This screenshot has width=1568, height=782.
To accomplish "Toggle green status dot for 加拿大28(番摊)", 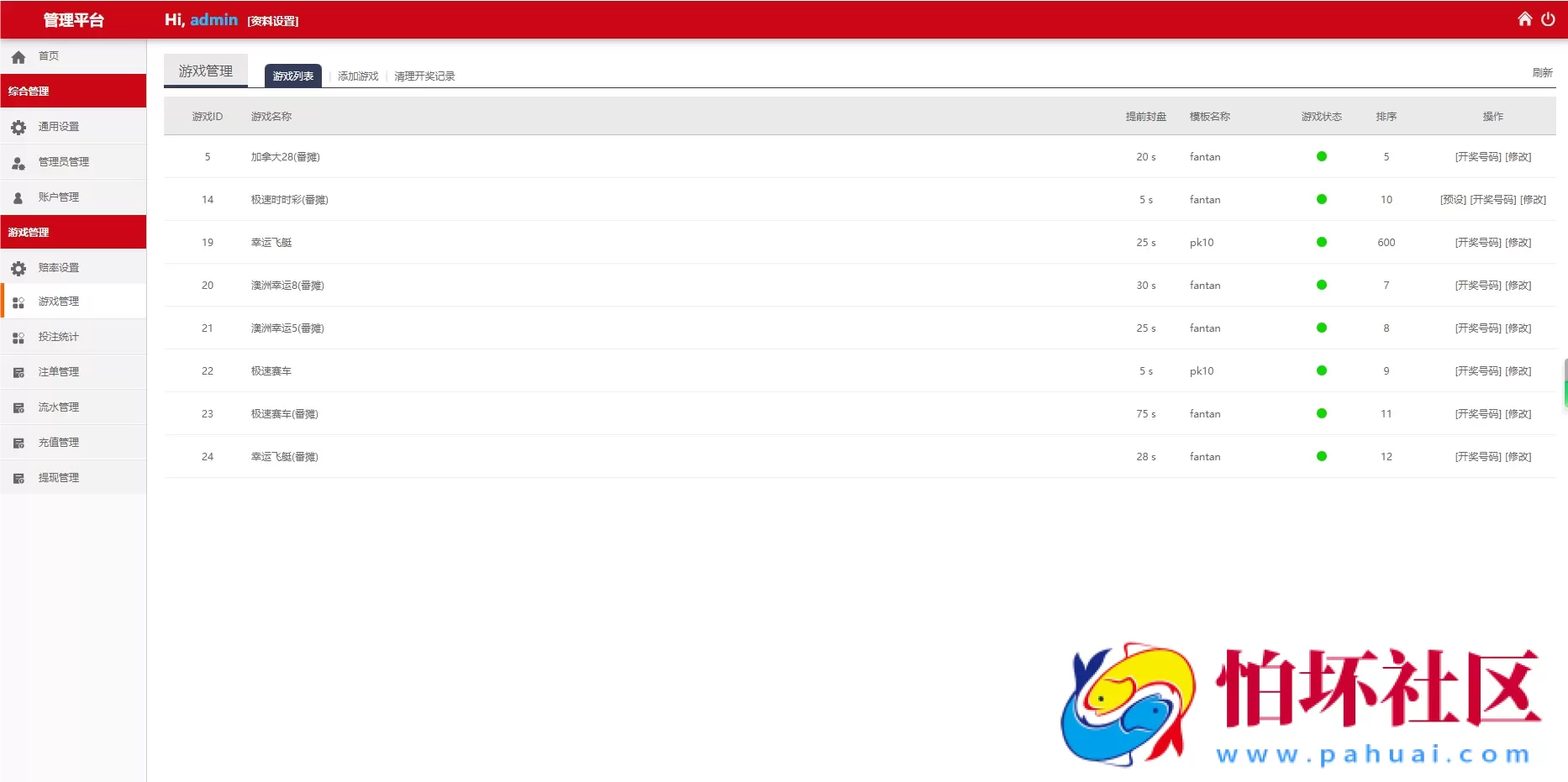I will coord(1321,156).
